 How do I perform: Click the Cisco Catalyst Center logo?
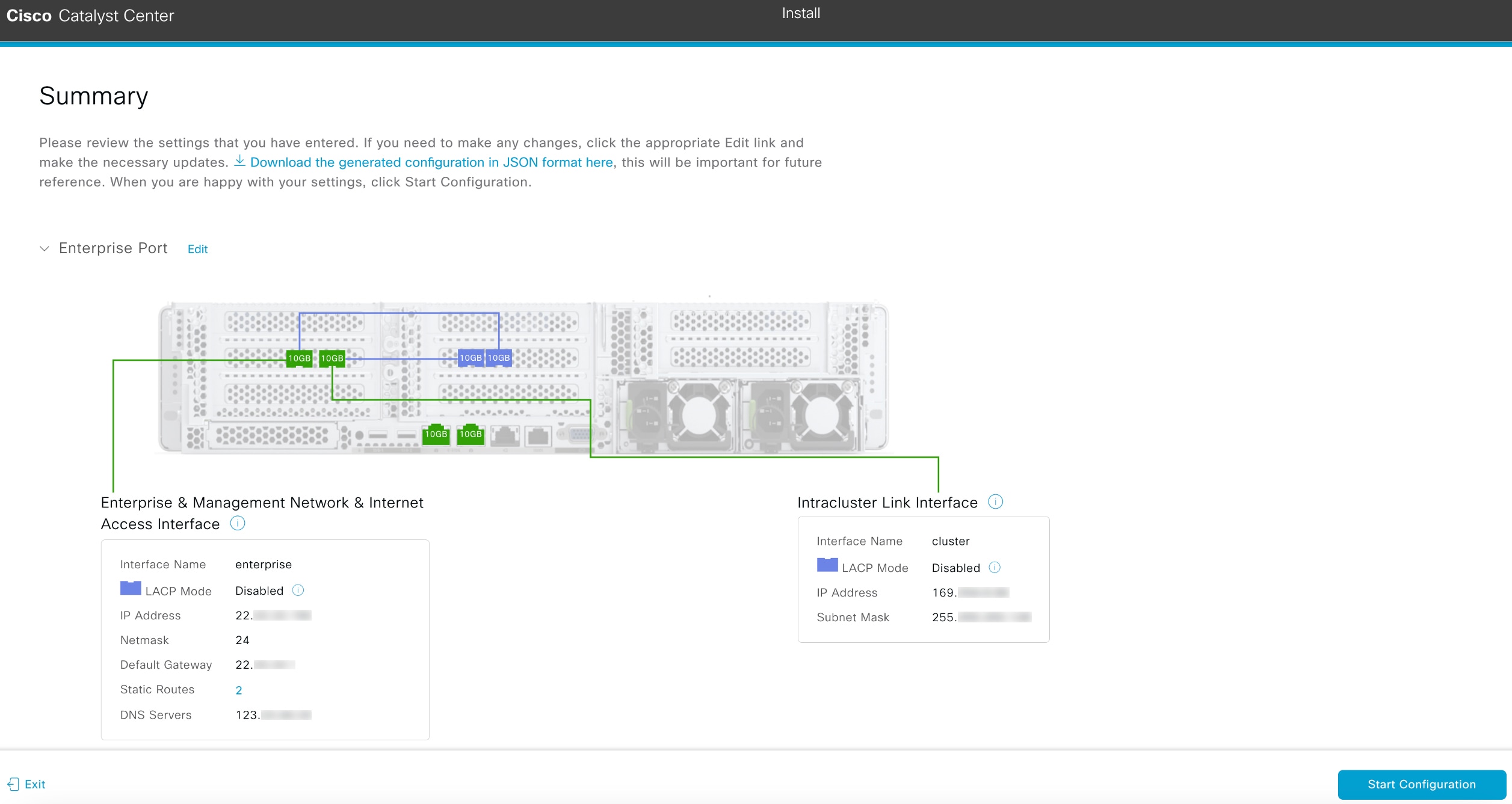click(x=90, y=16)
